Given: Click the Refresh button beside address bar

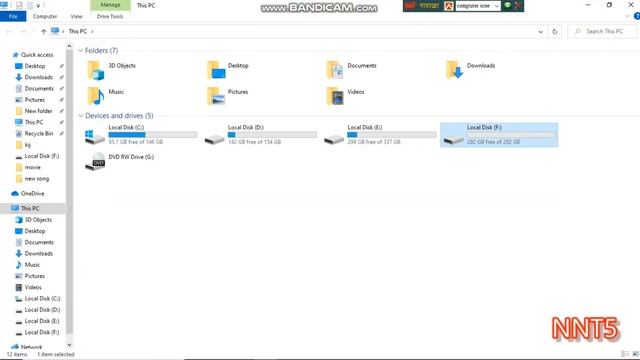Looking at the screenshot, I should (554, 31).
